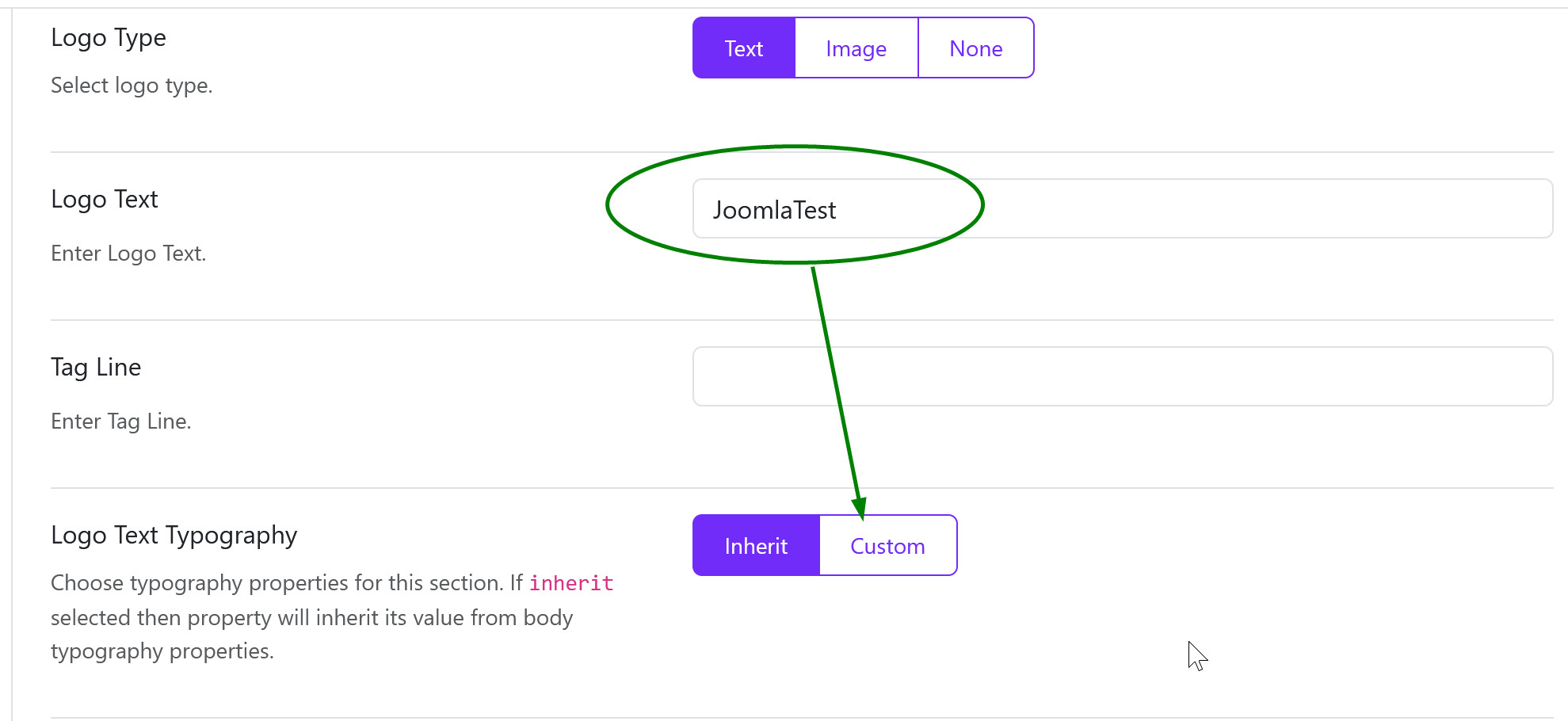Image resolution: width=1568 pixels, height=721 pixels.
Task: Click the Logo Type label
Action: 108,36
